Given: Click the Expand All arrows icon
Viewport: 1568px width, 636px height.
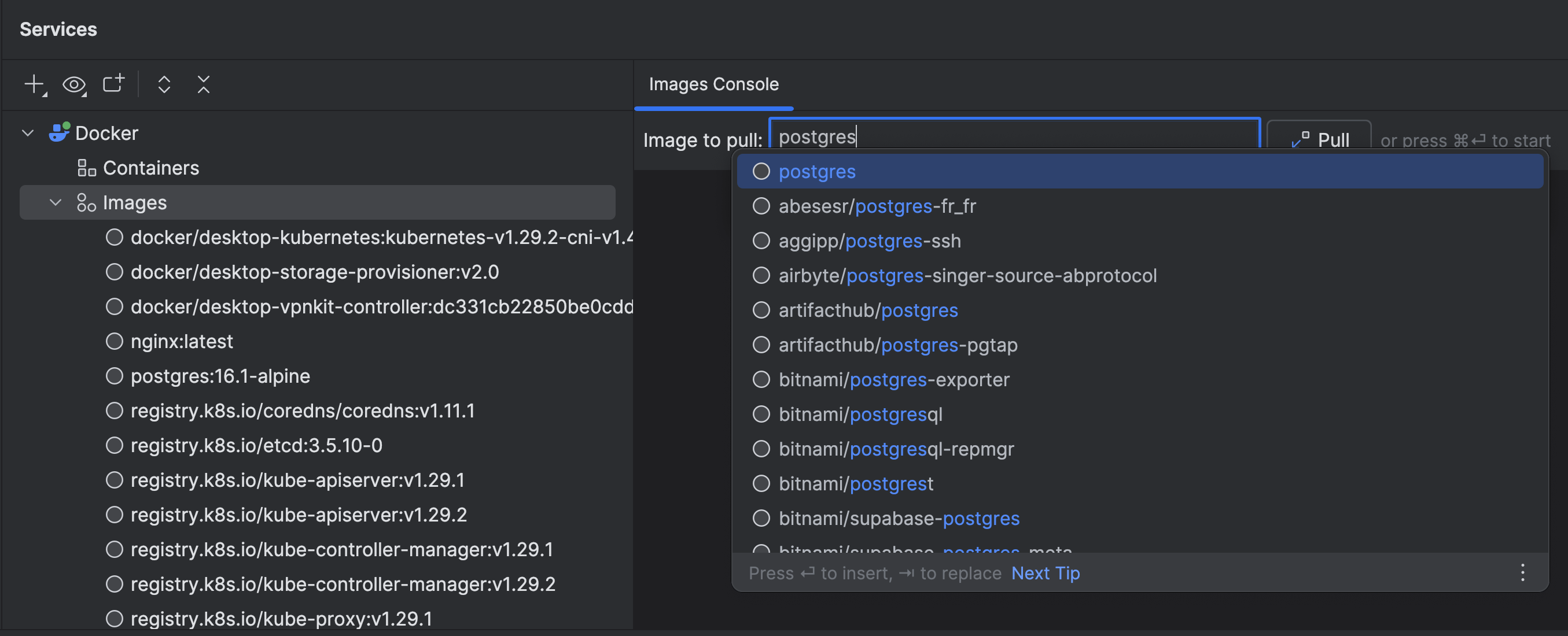Looking at the screenshot, I should point(164,84).
